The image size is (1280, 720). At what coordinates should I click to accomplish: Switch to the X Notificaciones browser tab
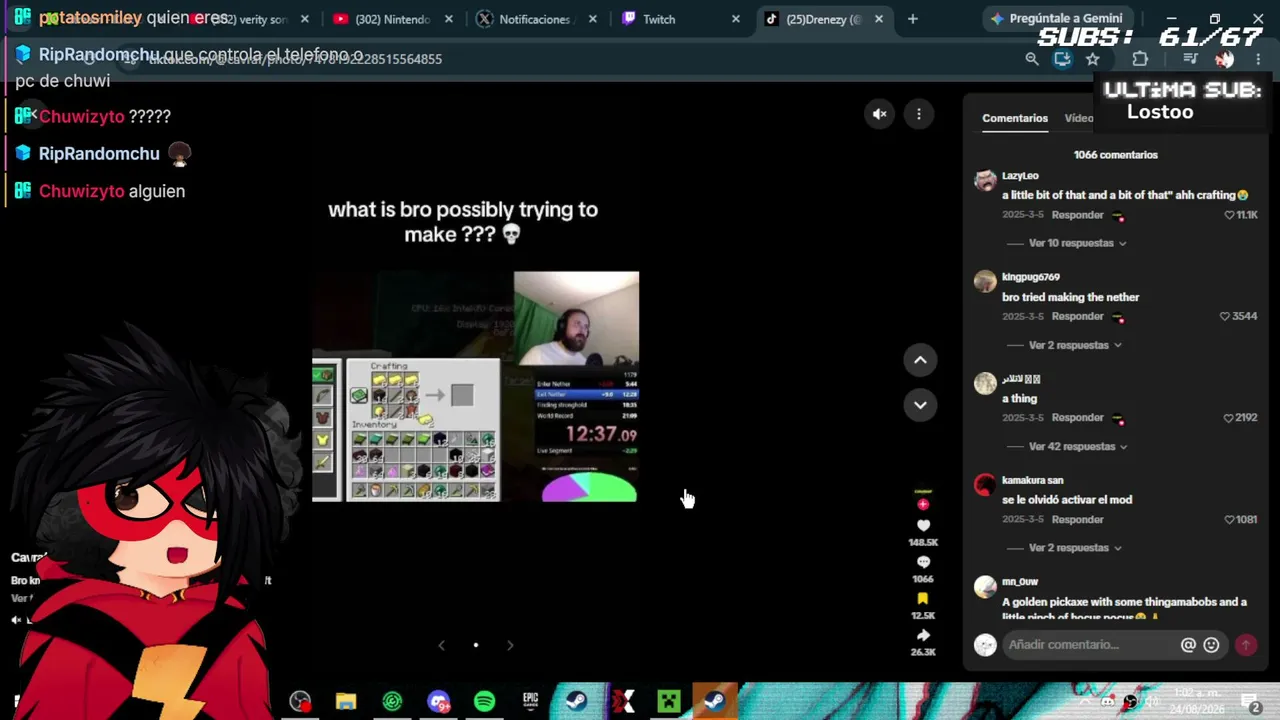(x=533, y=19)
